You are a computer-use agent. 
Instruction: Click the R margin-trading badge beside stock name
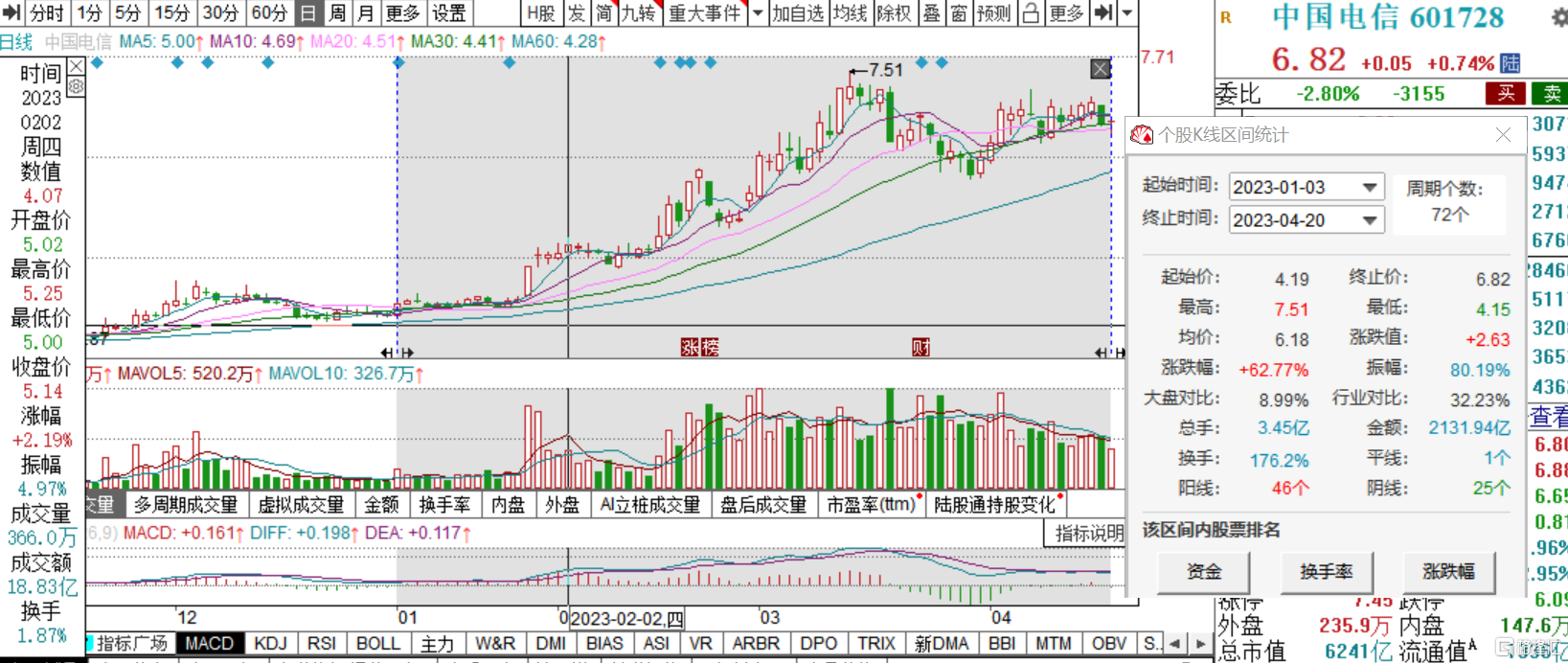[x=1226, y=17]
